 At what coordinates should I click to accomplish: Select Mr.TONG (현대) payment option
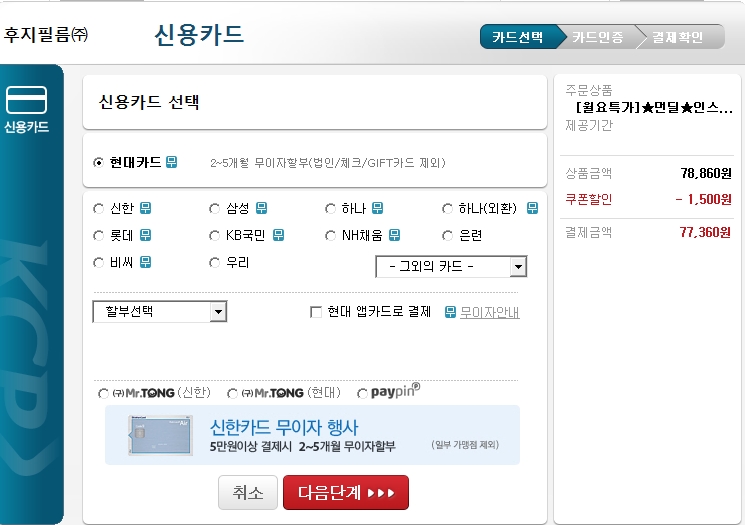point(232,394)
